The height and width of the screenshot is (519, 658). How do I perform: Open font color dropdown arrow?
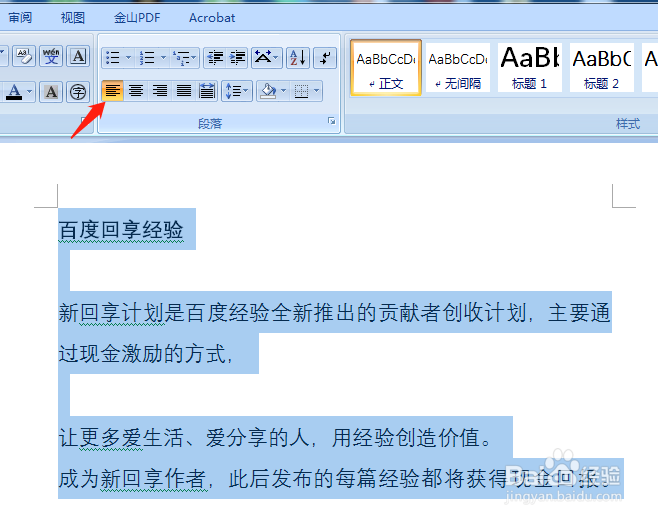click(x=29, y=92)
